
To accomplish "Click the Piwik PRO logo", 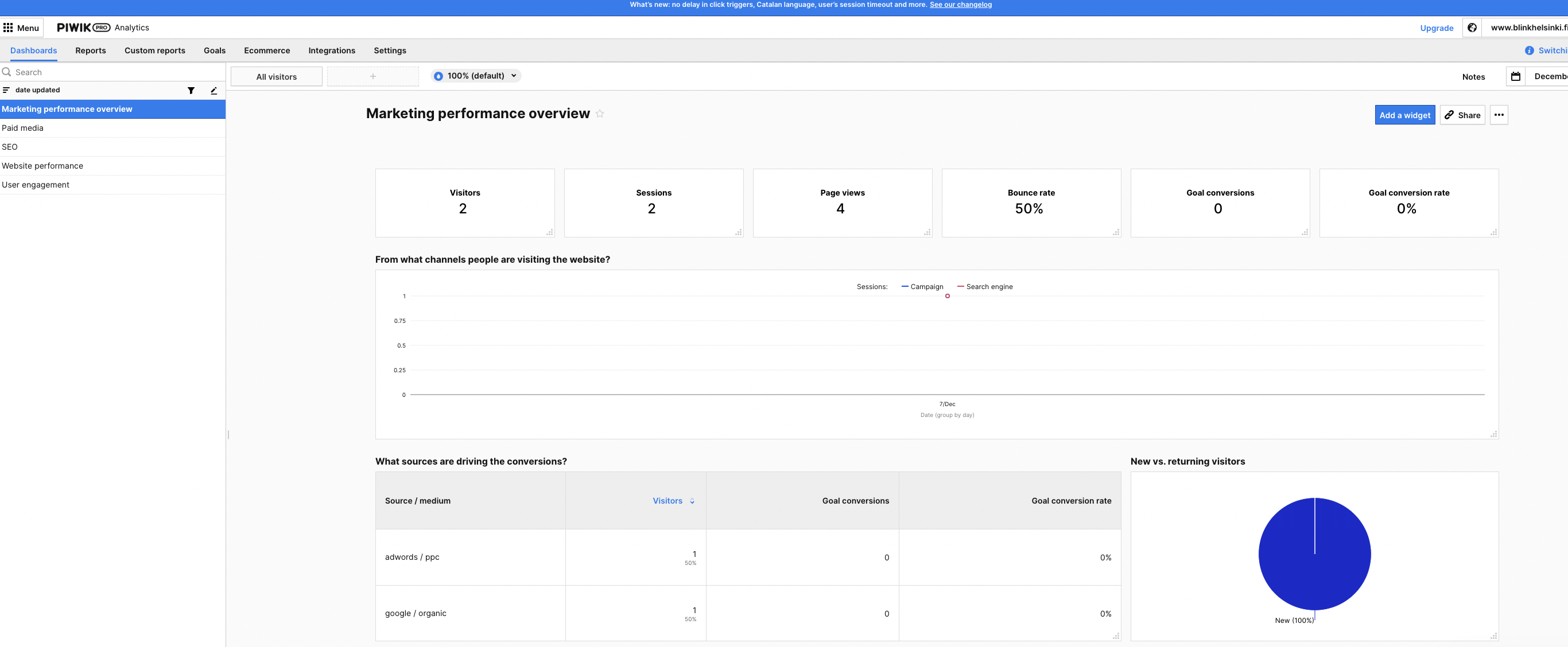I will [x=83, y=28].
